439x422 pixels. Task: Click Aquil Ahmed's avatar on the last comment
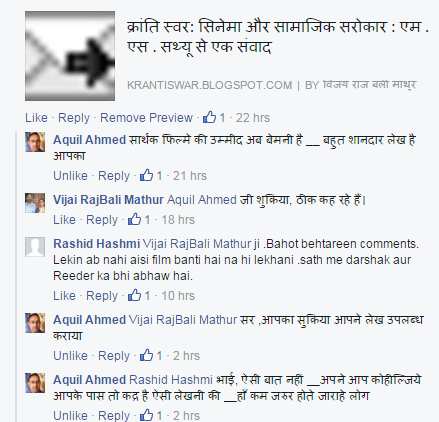click(x=35, y=383)
